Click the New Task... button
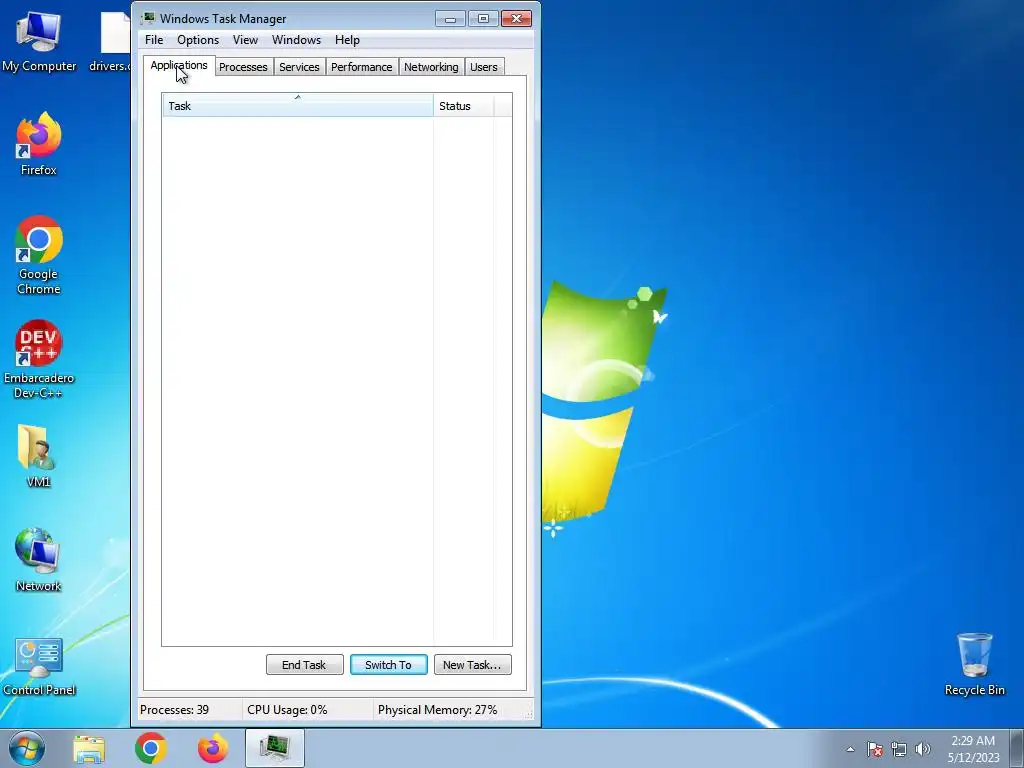Screen dimensions: 1024x768 click(472, 665)
